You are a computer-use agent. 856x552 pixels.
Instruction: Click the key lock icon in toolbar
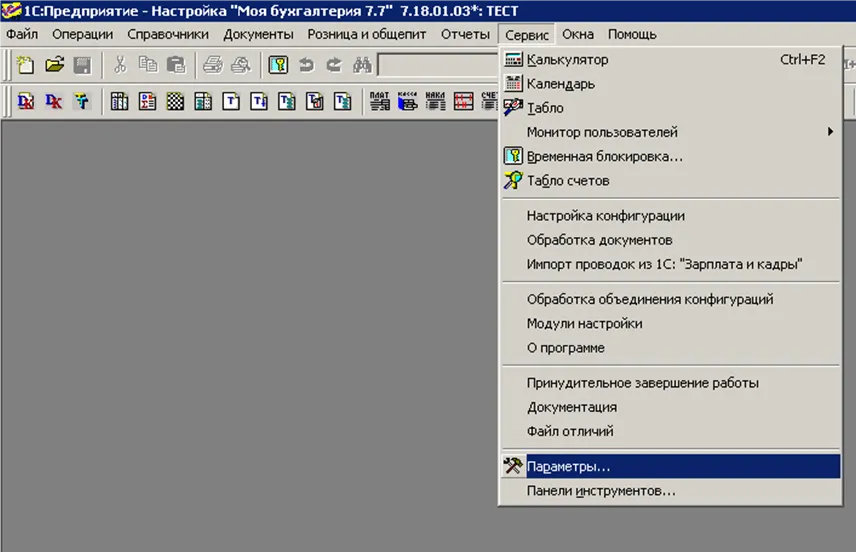pyautogui.click(x=278, y=66)
